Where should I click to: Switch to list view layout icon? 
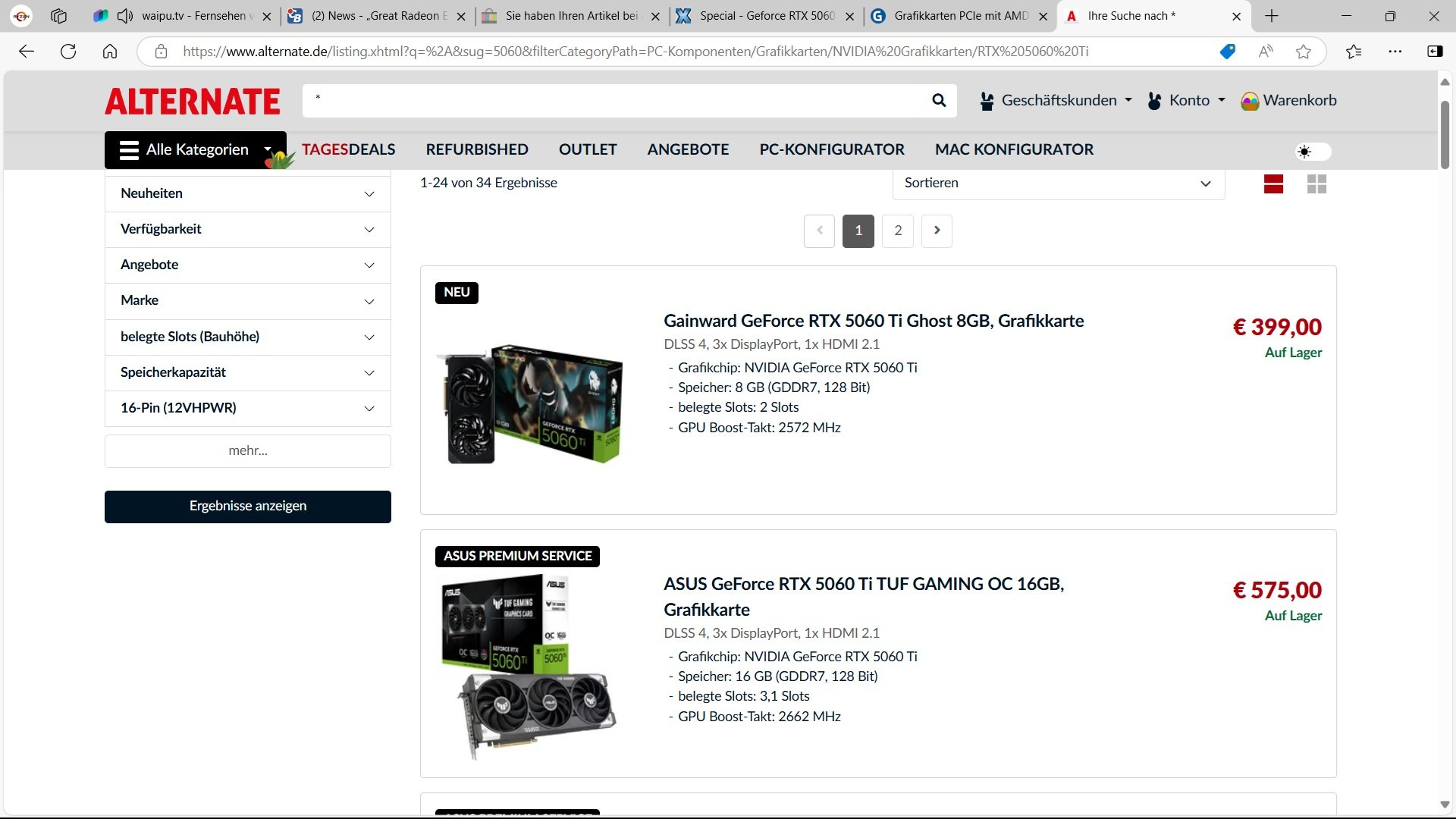tap(1273, 184)
